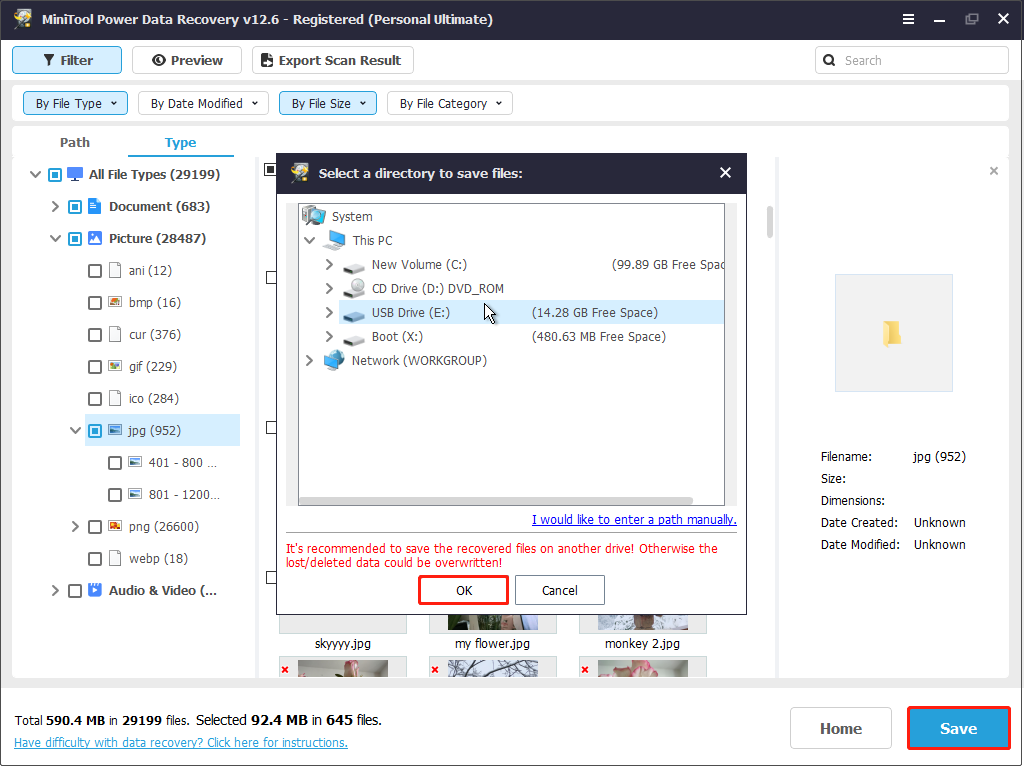The image size is (1024, 768).
Task: Click the All File Types monitor icon
Action: click(x=75, y=174)
